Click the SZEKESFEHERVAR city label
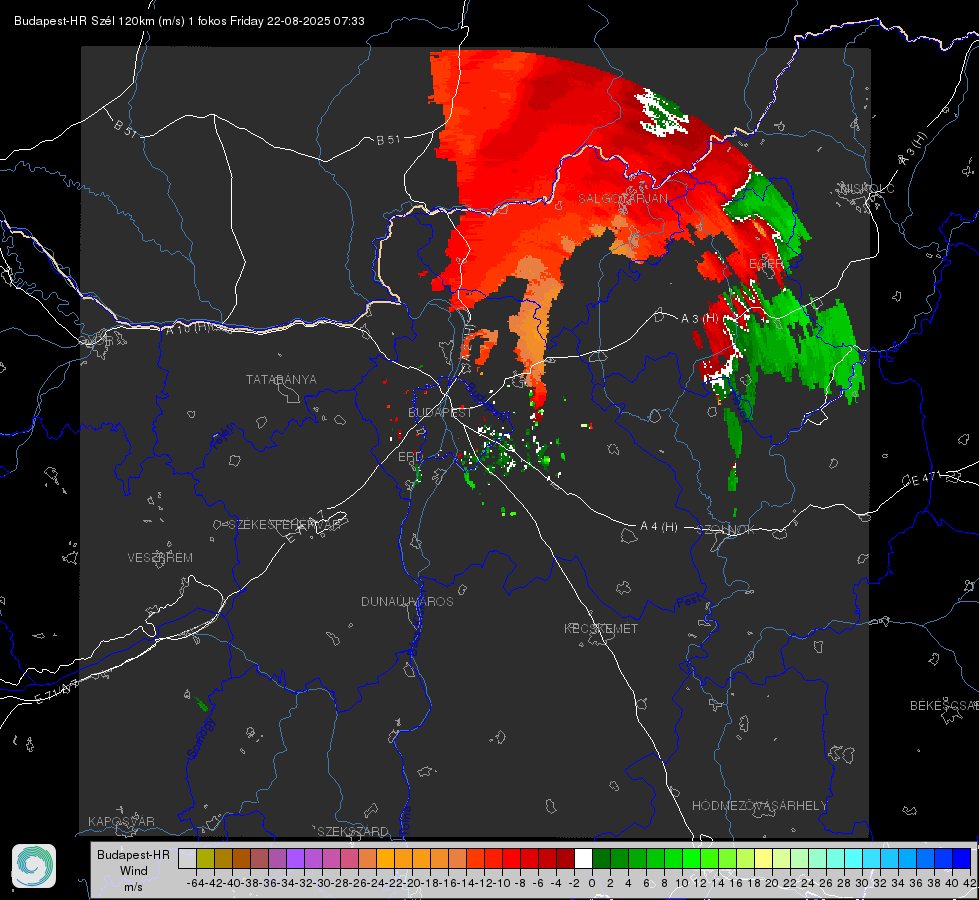 coord(283,524)
